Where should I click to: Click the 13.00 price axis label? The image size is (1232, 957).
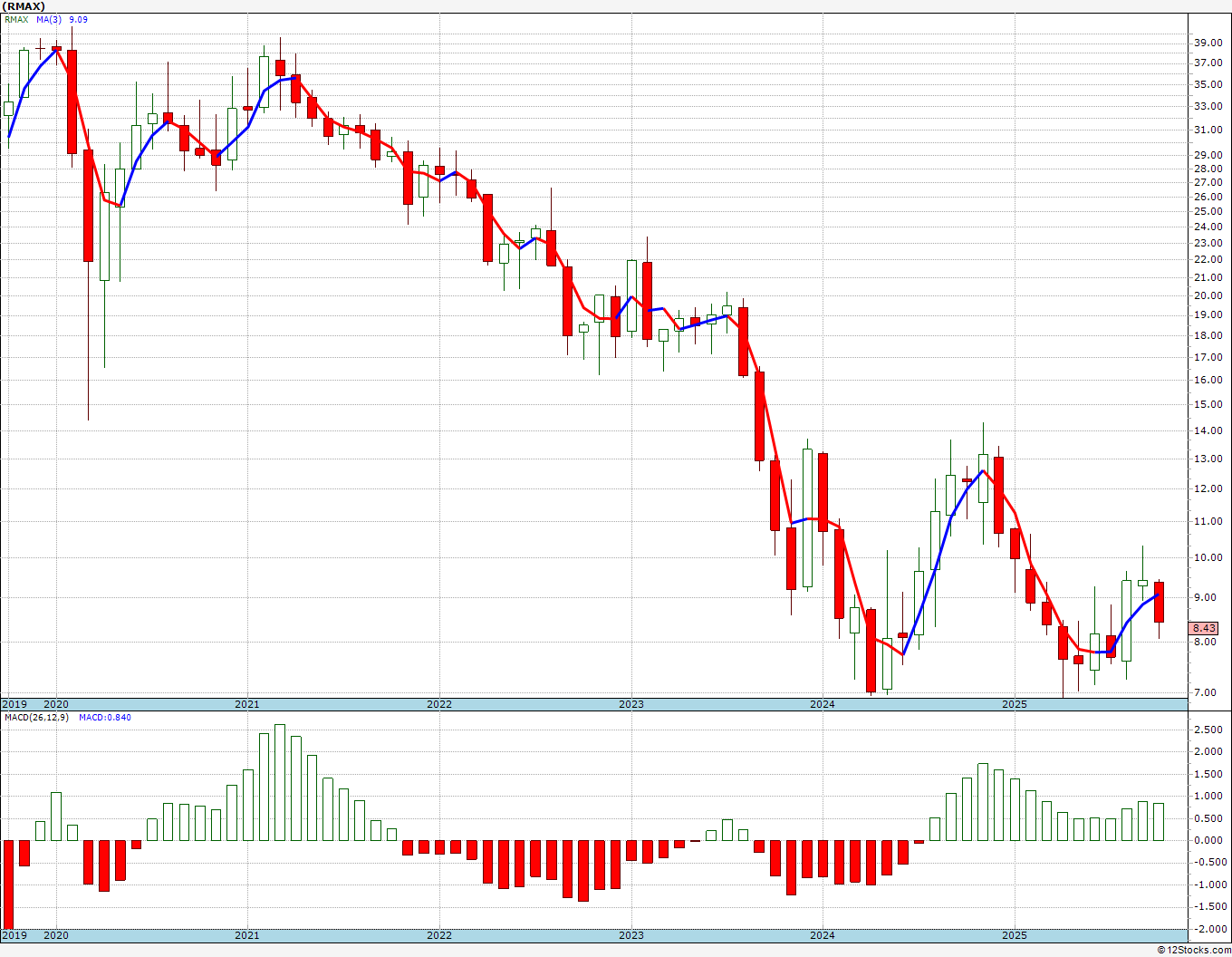coord(1208,459)
